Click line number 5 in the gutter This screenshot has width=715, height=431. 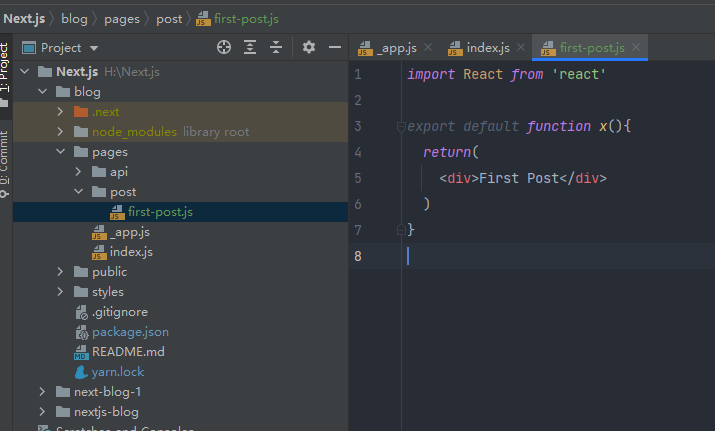(358, 178)
